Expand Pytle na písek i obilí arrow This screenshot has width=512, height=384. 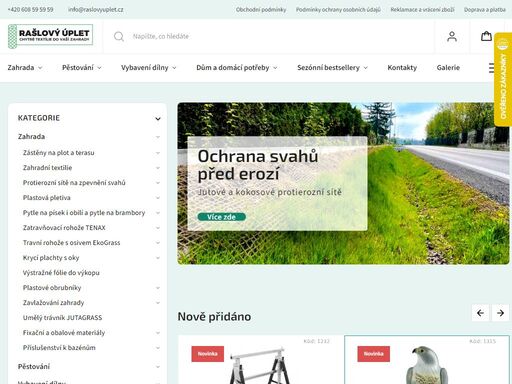(158, 213)
